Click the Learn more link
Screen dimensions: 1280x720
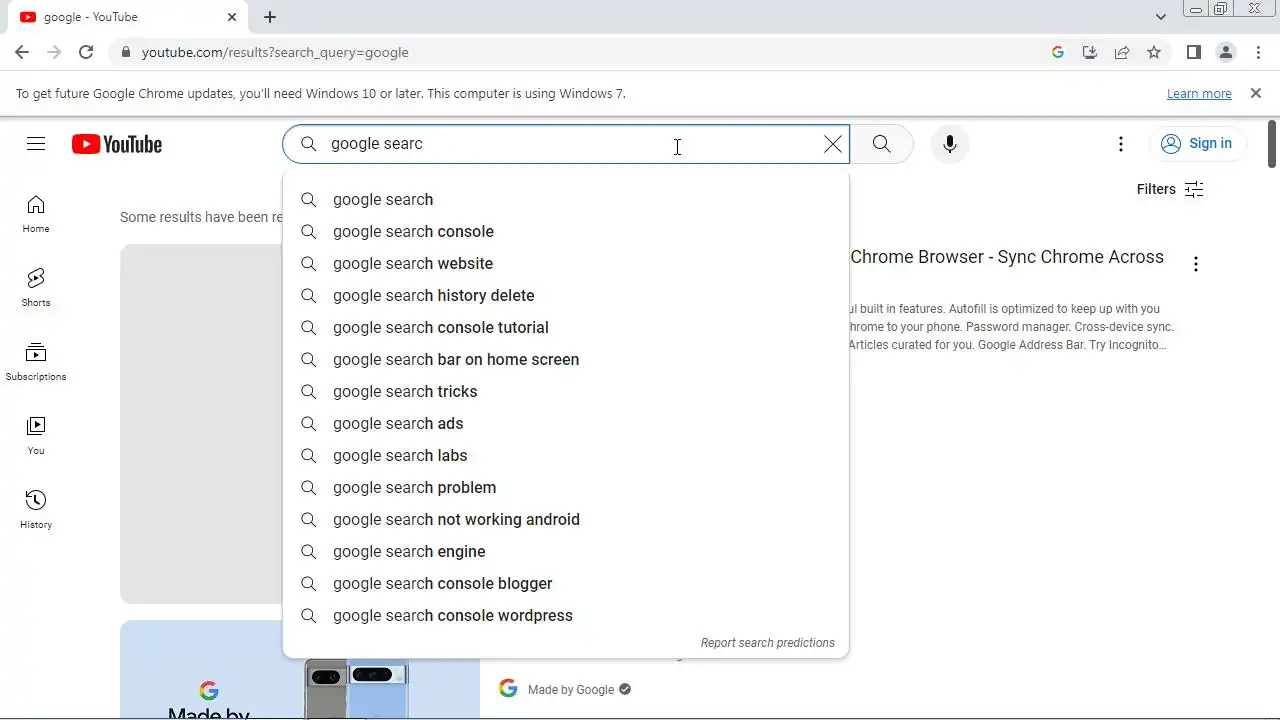(1199, 93)
